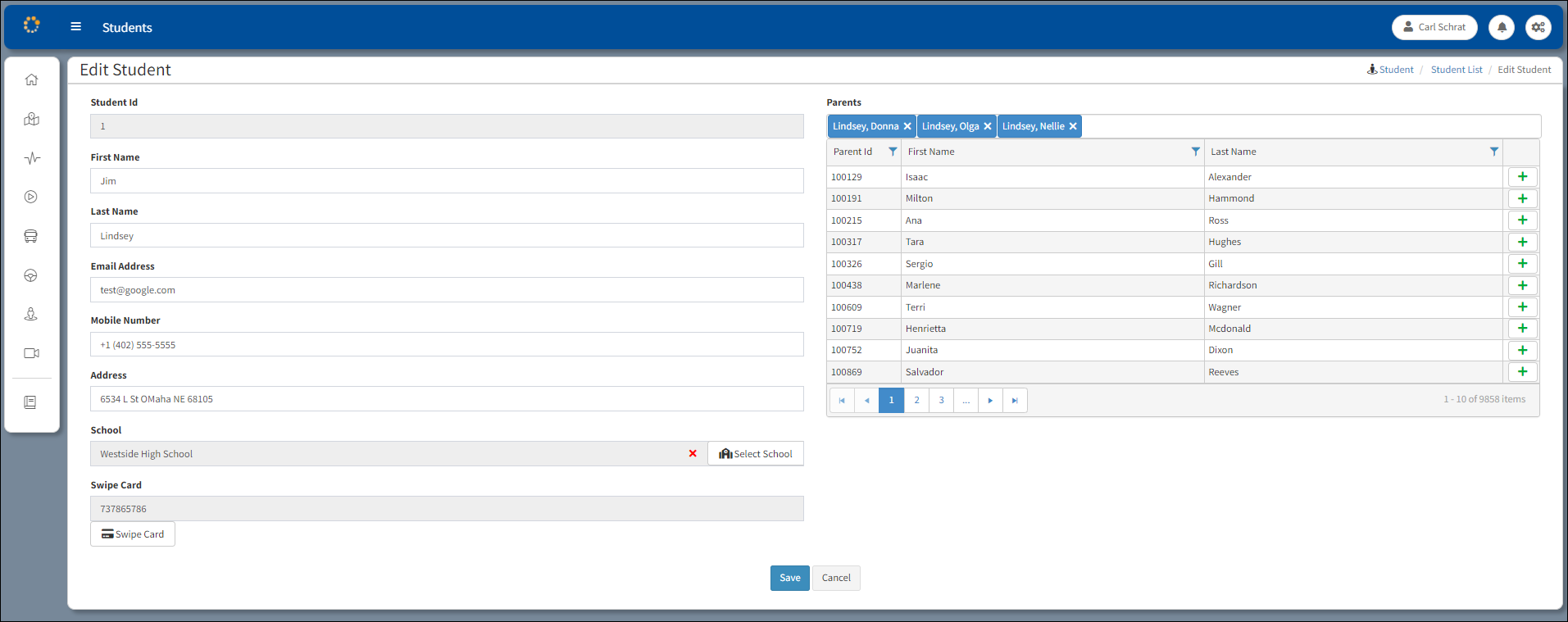Sort by Last Name column header
This screenshot has width=1568, height=622.
[1234, 152]
